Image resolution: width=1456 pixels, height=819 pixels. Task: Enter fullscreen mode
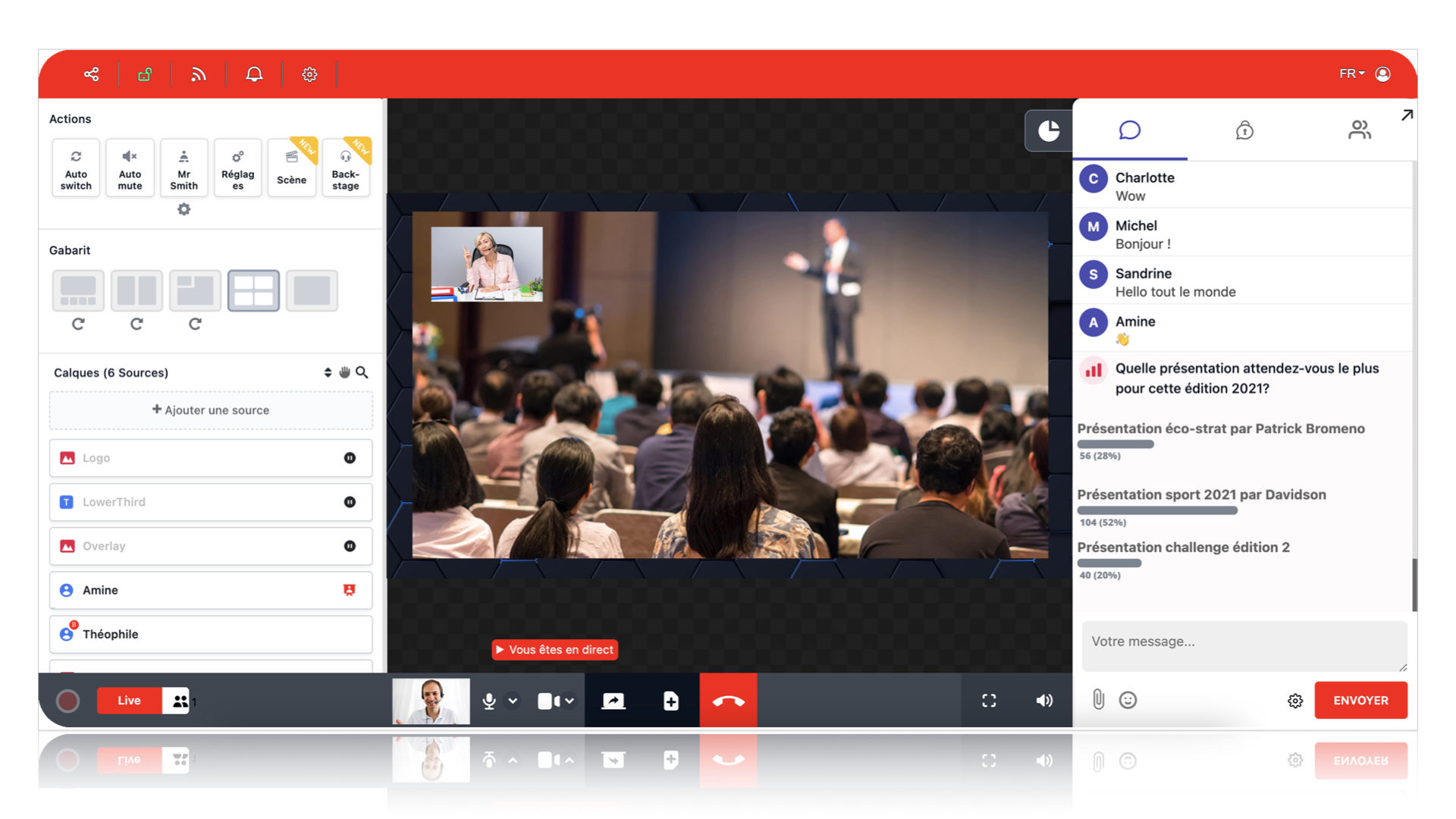(x=989, y=701)
